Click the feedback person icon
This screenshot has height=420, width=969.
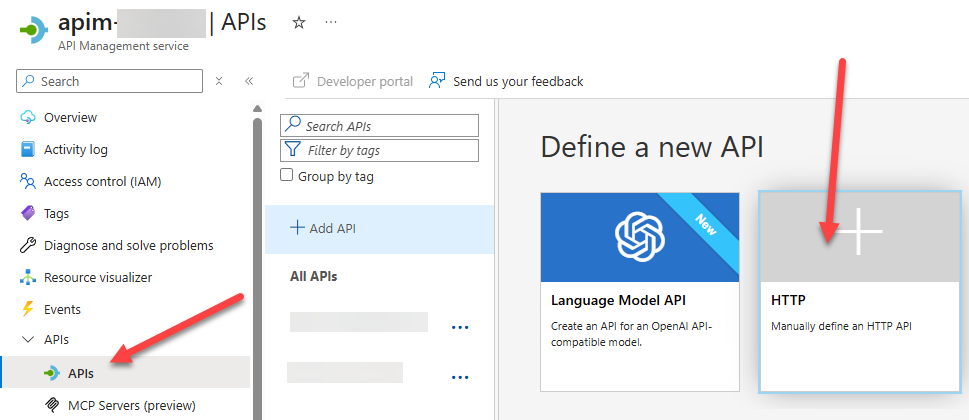[437, 81]
